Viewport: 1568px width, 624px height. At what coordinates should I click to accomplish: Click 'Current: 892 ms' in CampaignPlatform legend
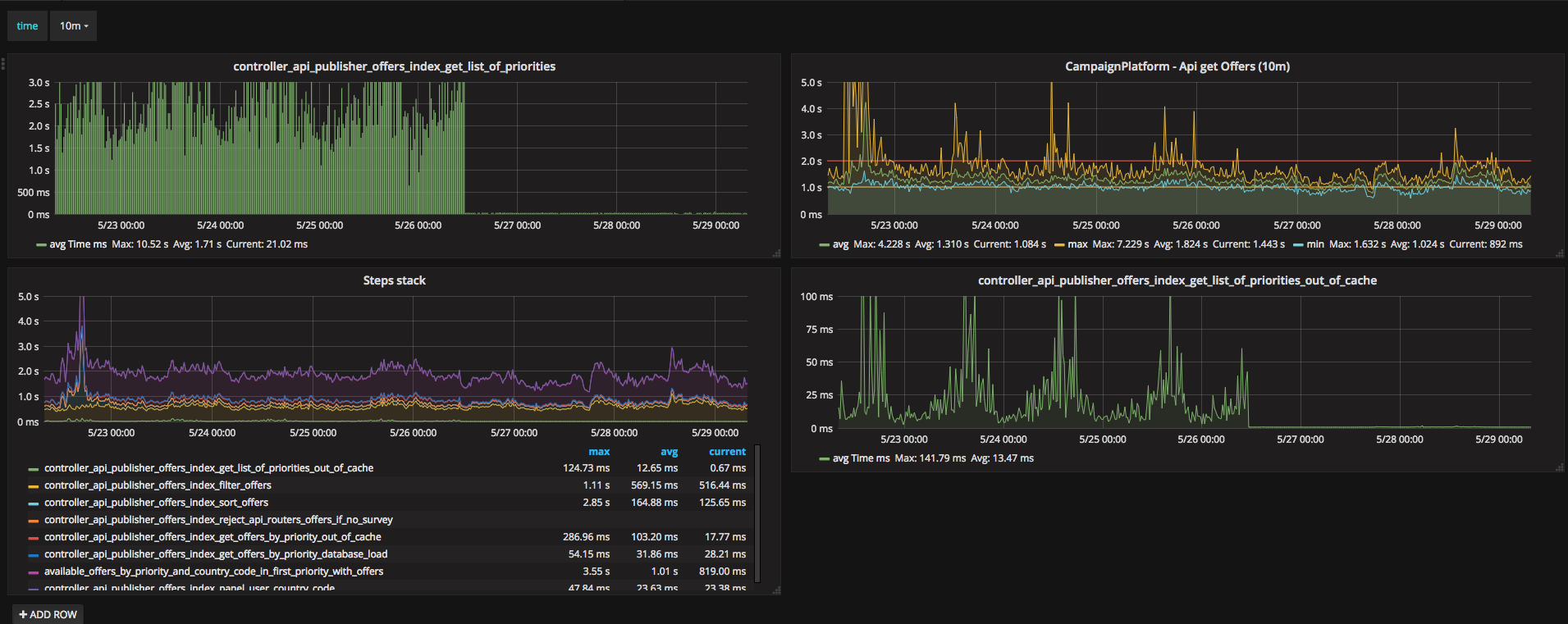tap(1486, 244)
